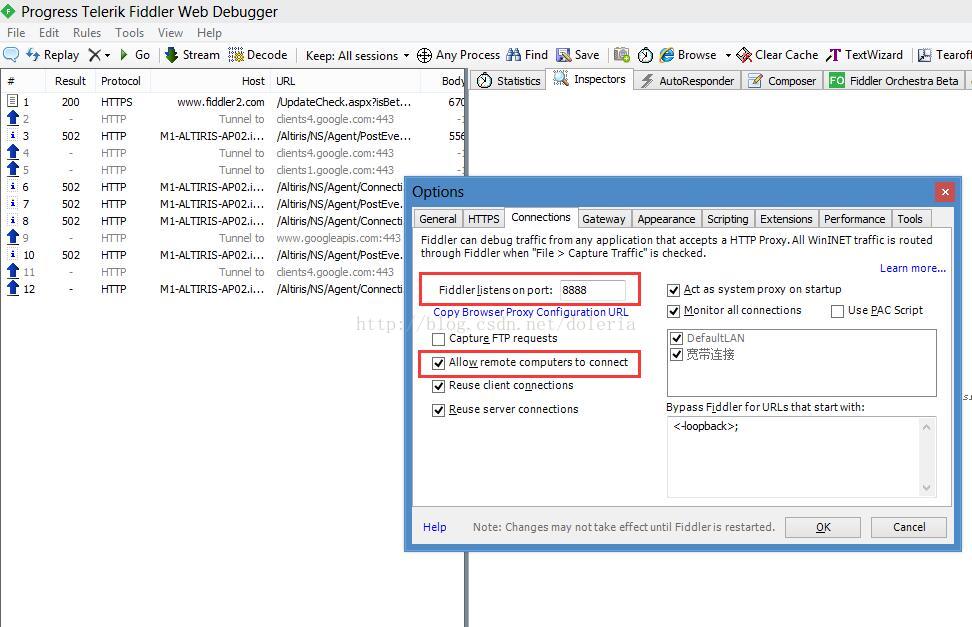Image resolution: width=972 pixels, height=627 pixels.
Task: Click the Save sessions toolbar icon
Action: (578, 55)
